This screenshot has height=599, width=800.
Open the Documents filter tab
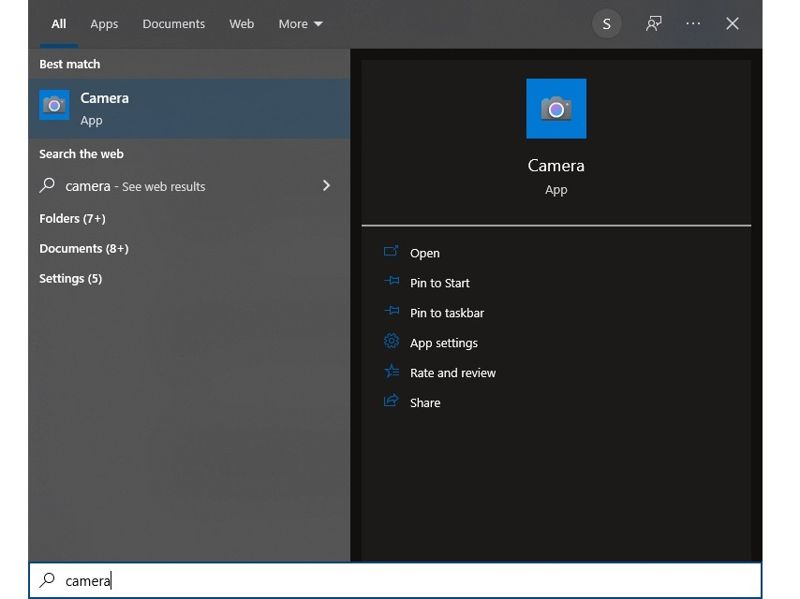[173, 24]
